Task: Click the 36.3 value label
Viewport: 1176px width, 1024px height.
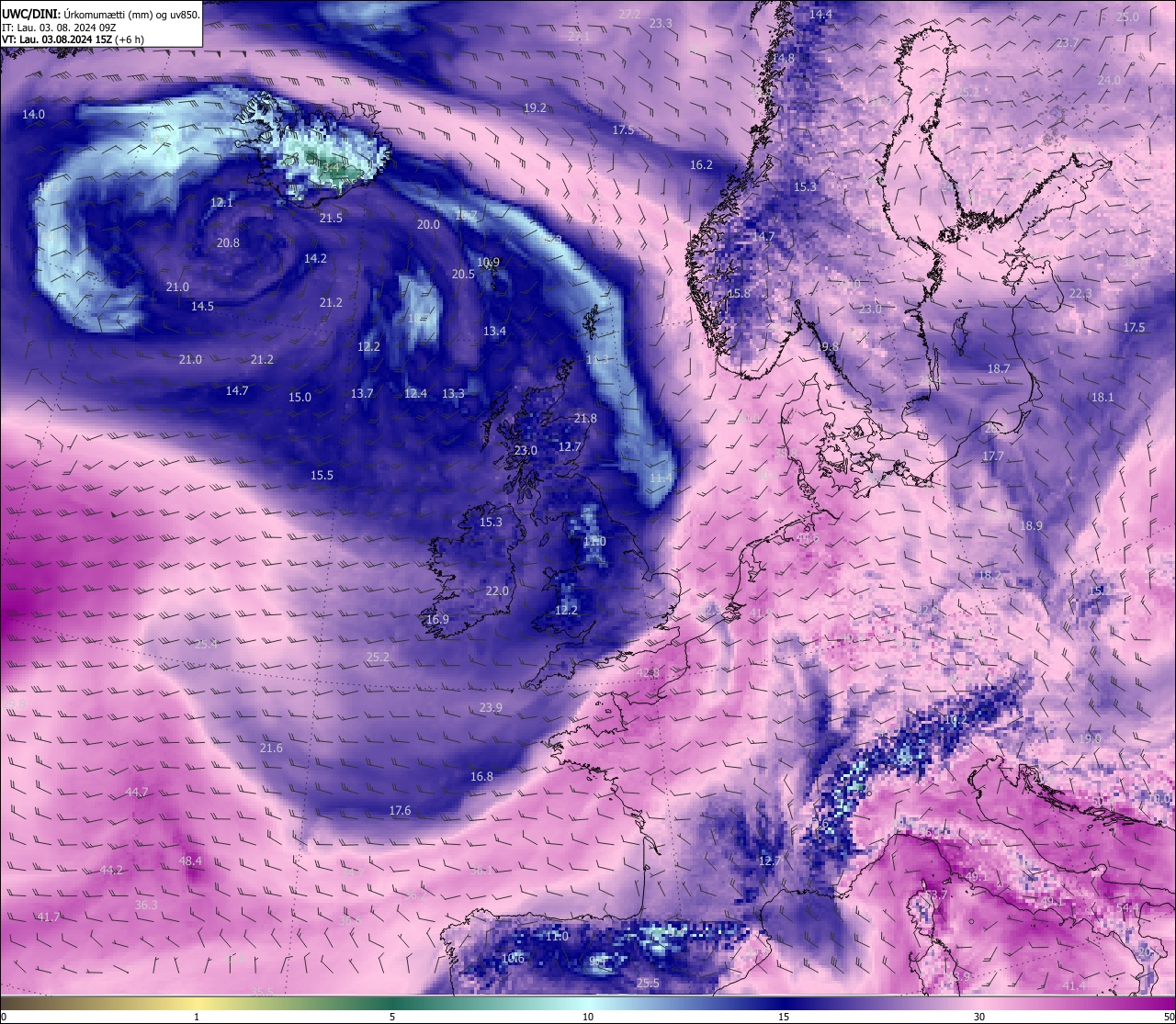Action: [x=146, y=905]
